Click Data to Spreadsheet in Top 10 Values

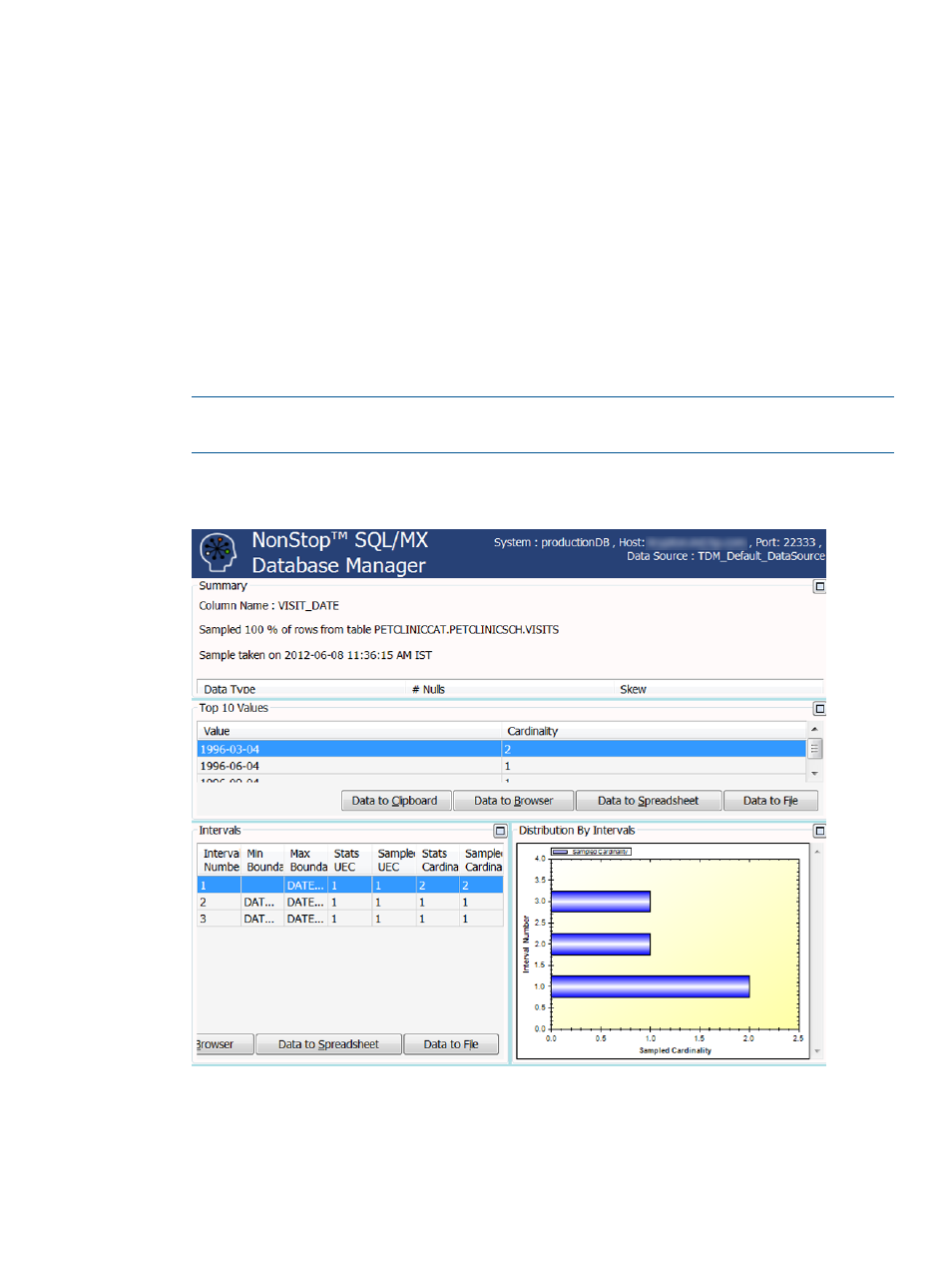(648, 801)
